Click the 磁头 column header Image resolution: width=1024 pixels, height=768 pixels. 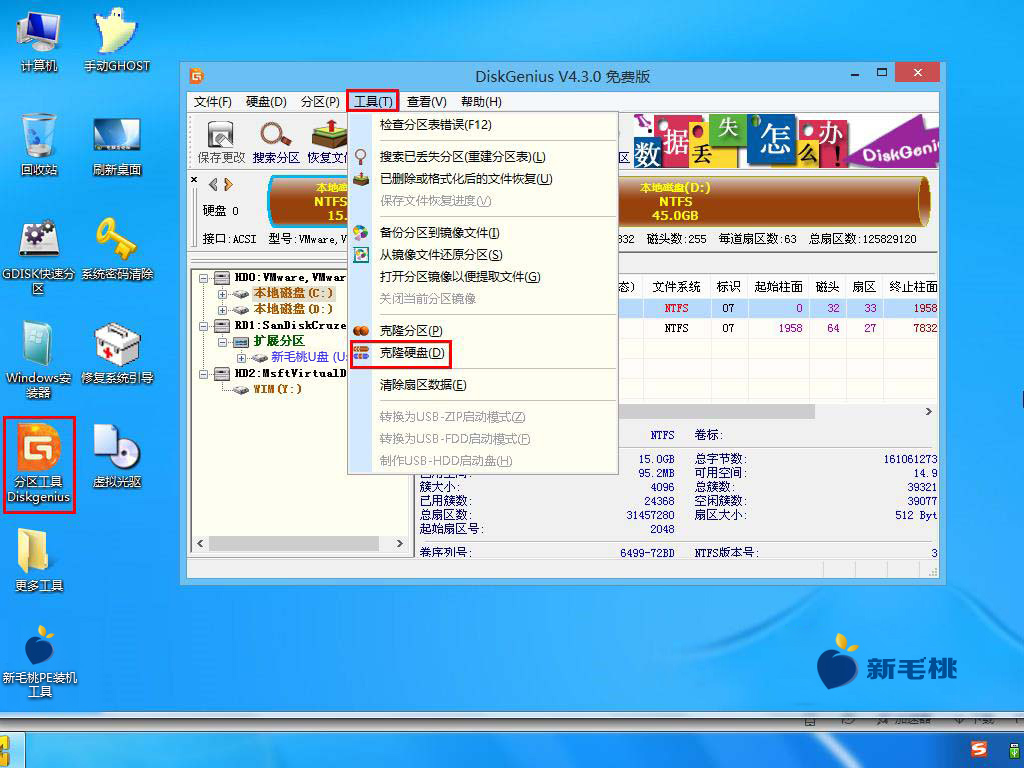click(827, 287)
